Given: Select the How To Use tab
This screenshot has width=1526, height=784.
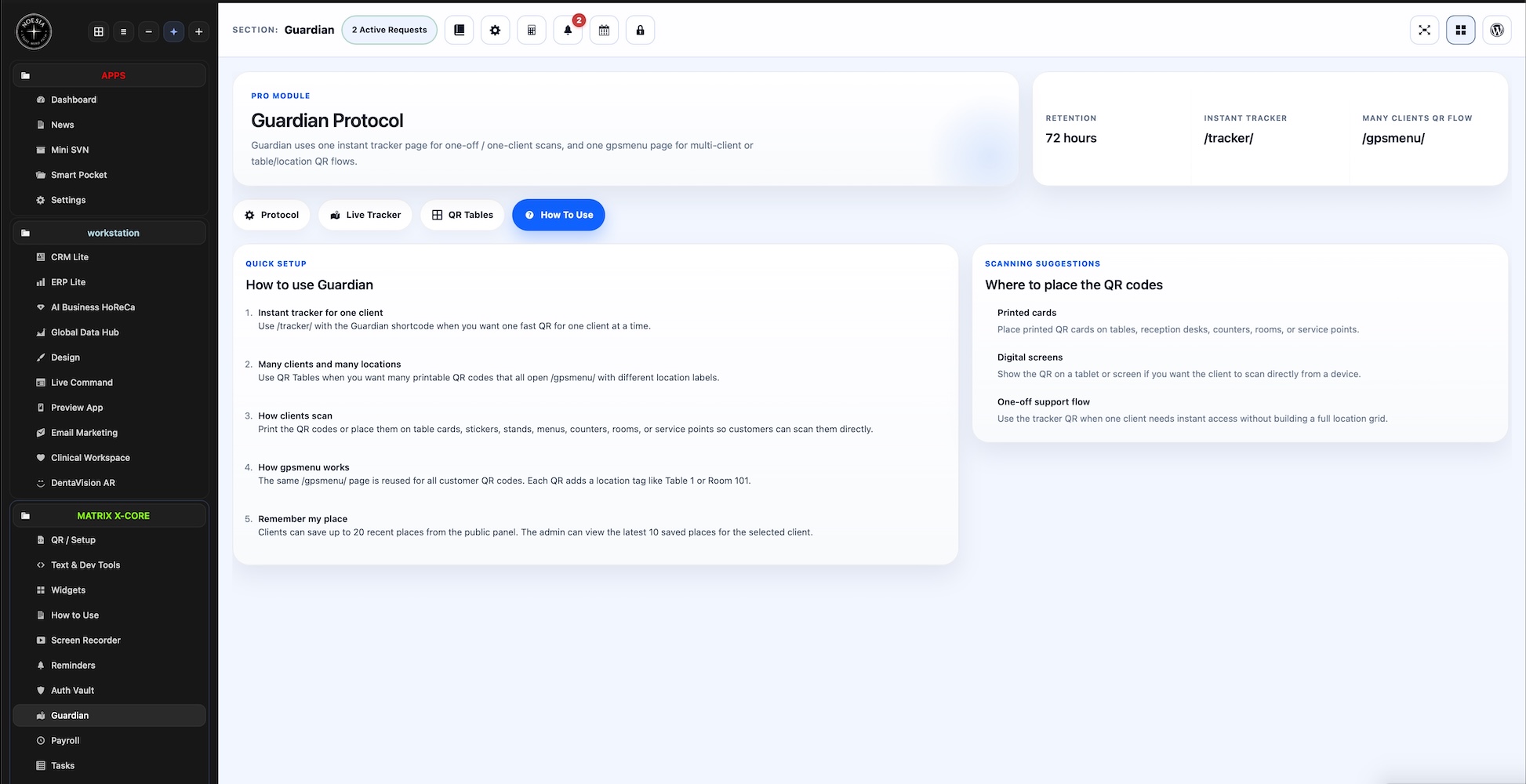Looking at the screenshot, I should (558, 215).
